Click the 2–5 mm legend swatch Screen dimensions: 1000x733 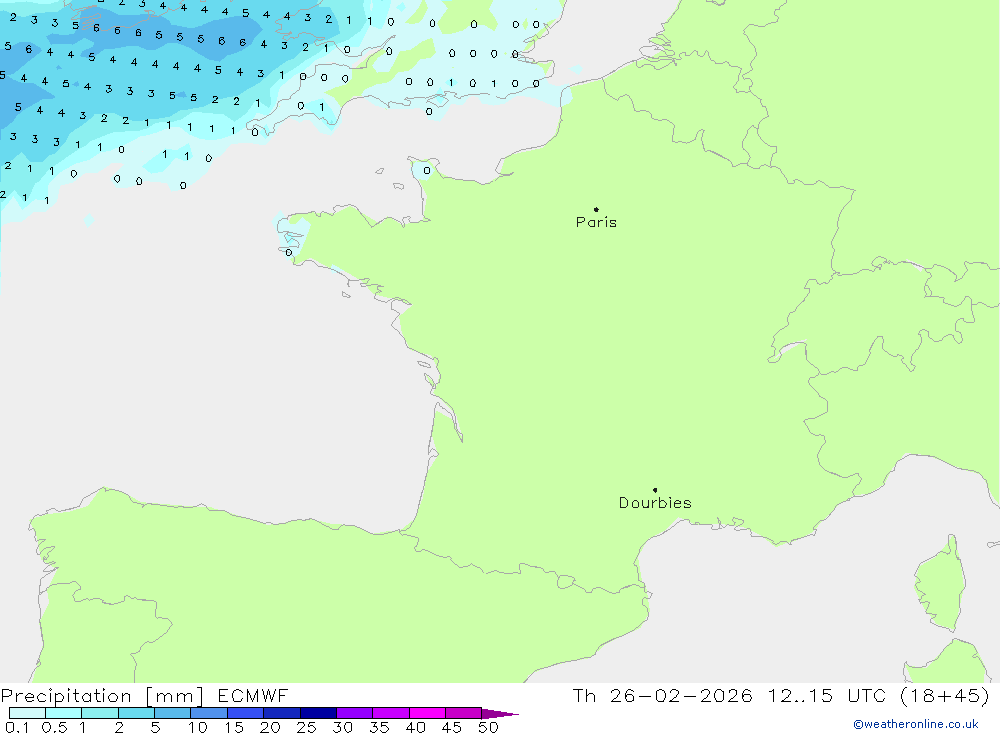click(x=136, y=713)
